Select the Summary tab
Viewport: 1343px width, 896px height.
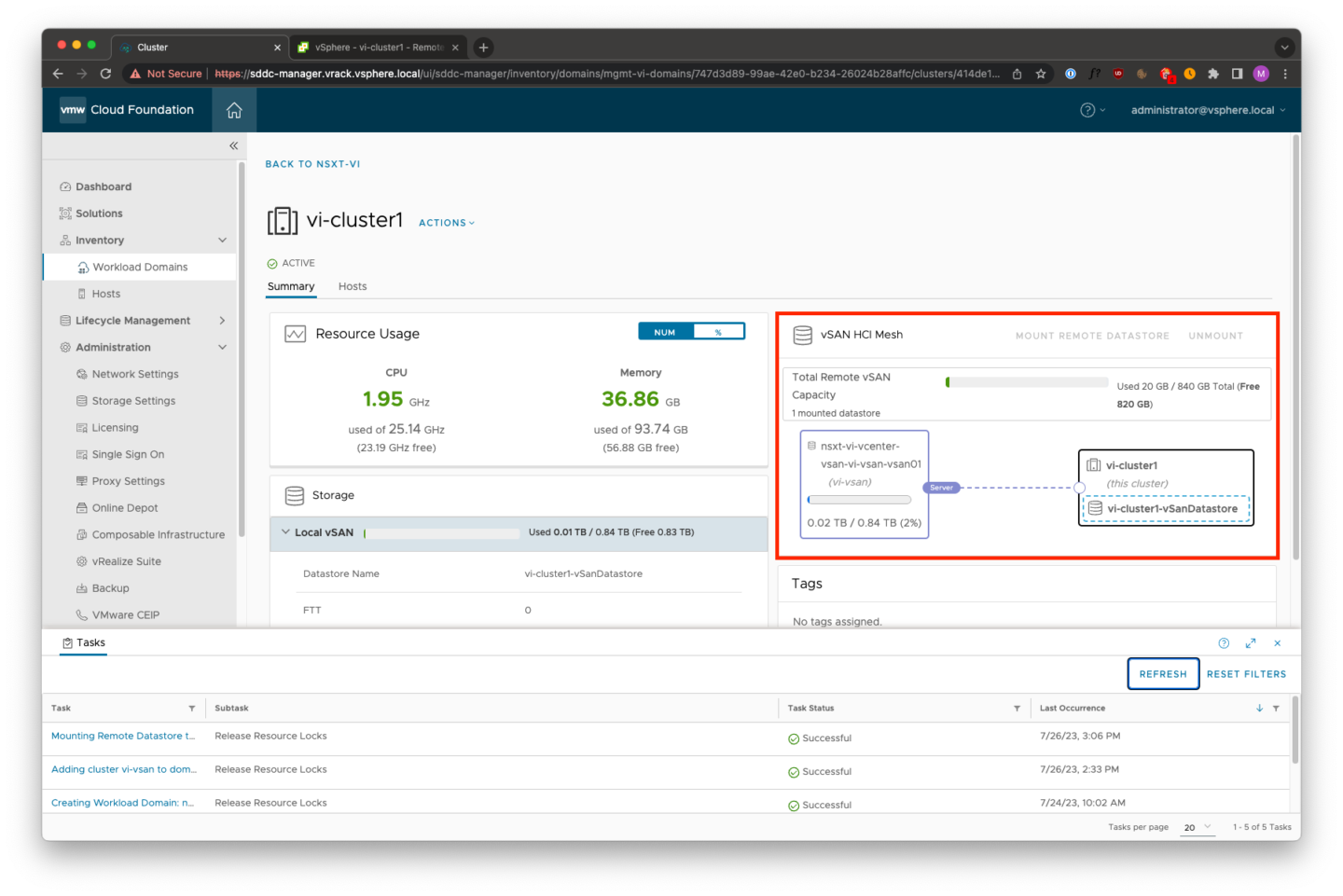pos(291,286)
